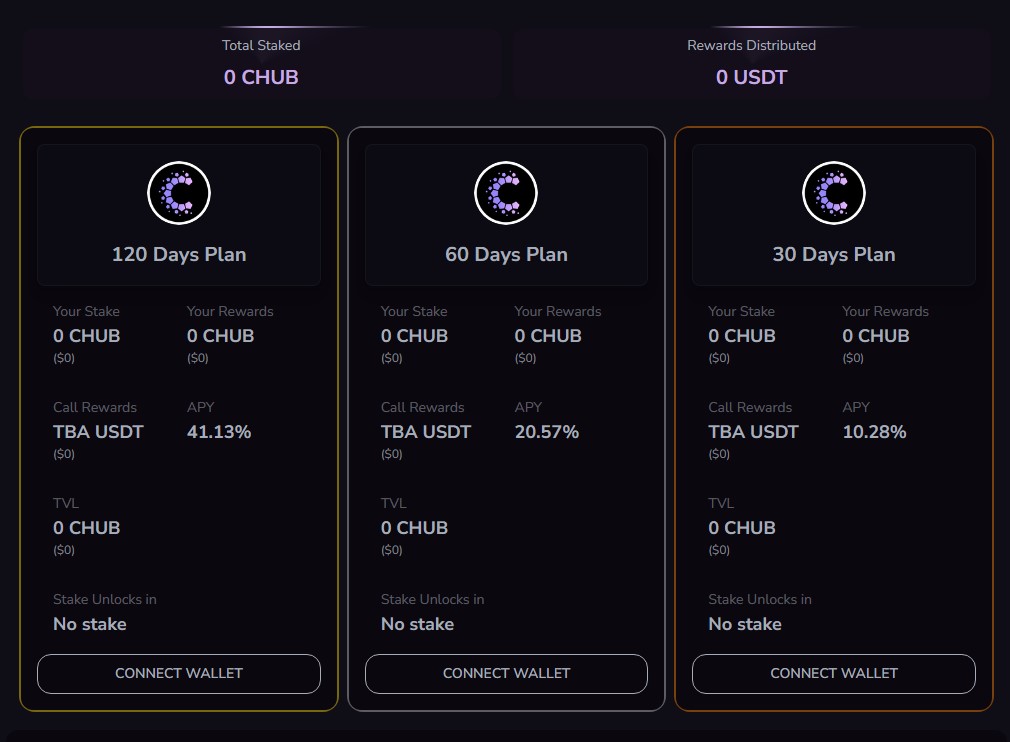This screenshot has height=742, width=1010.
Task: Connect wallet for the 120 Days Plan
Action: (x=179, y=674)
